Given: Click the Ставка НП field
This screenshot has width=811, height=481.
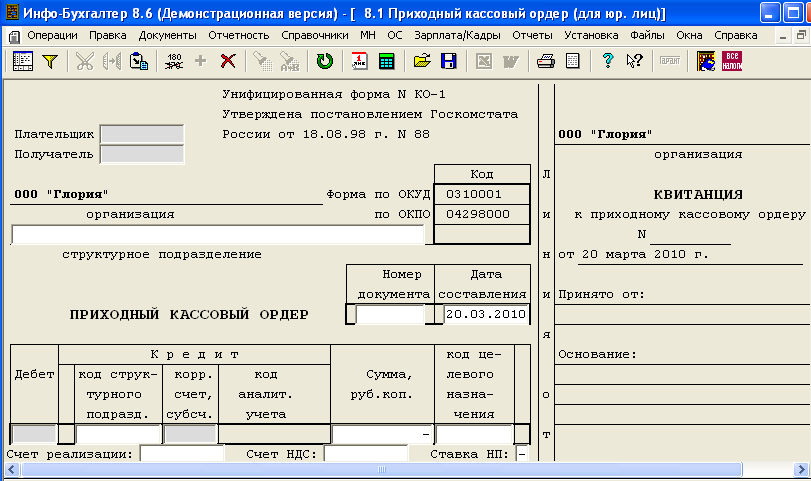Looking at the screenshot, I should coord(522,454).
